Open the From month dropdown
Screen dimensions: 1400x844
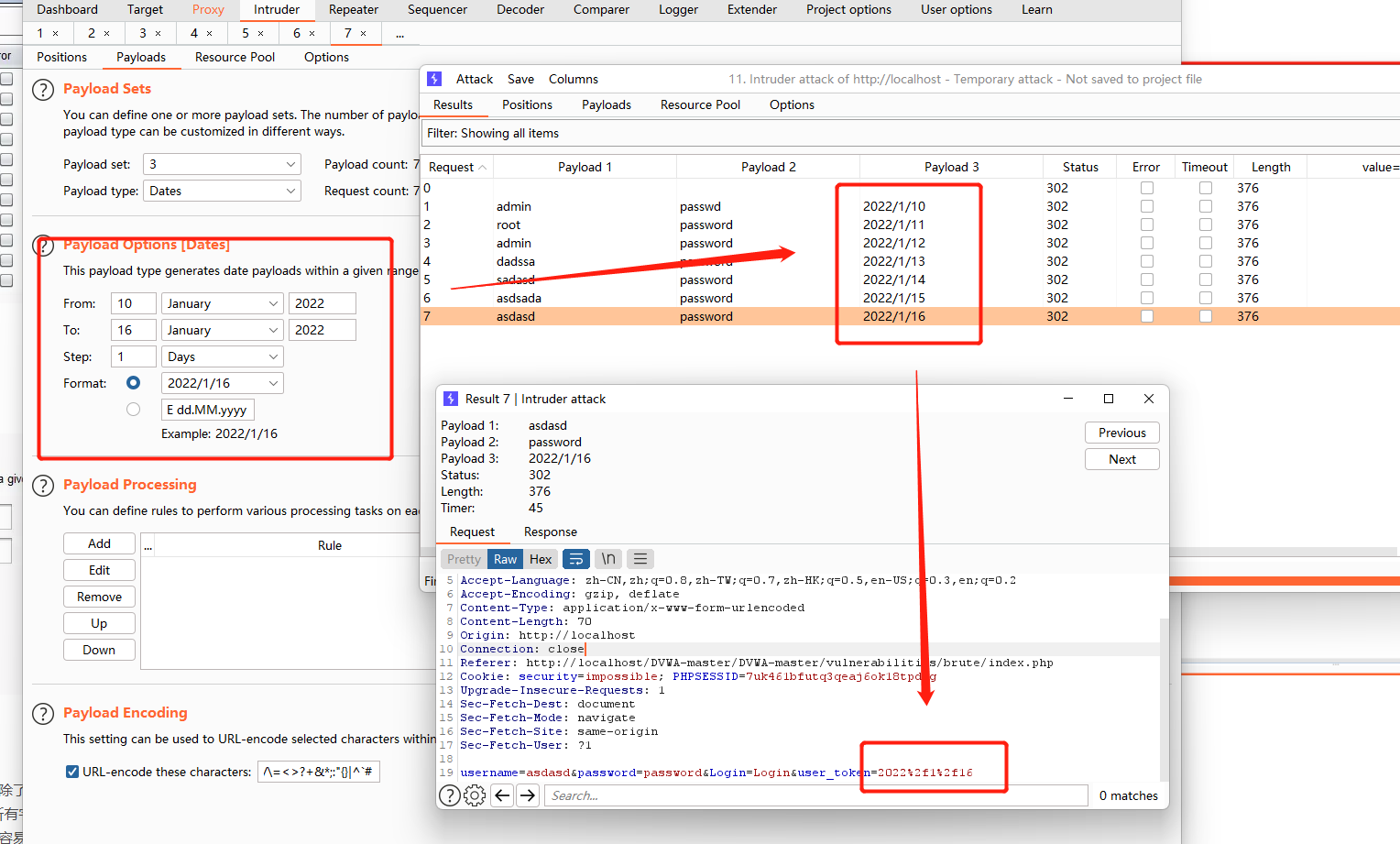[222, 303]
